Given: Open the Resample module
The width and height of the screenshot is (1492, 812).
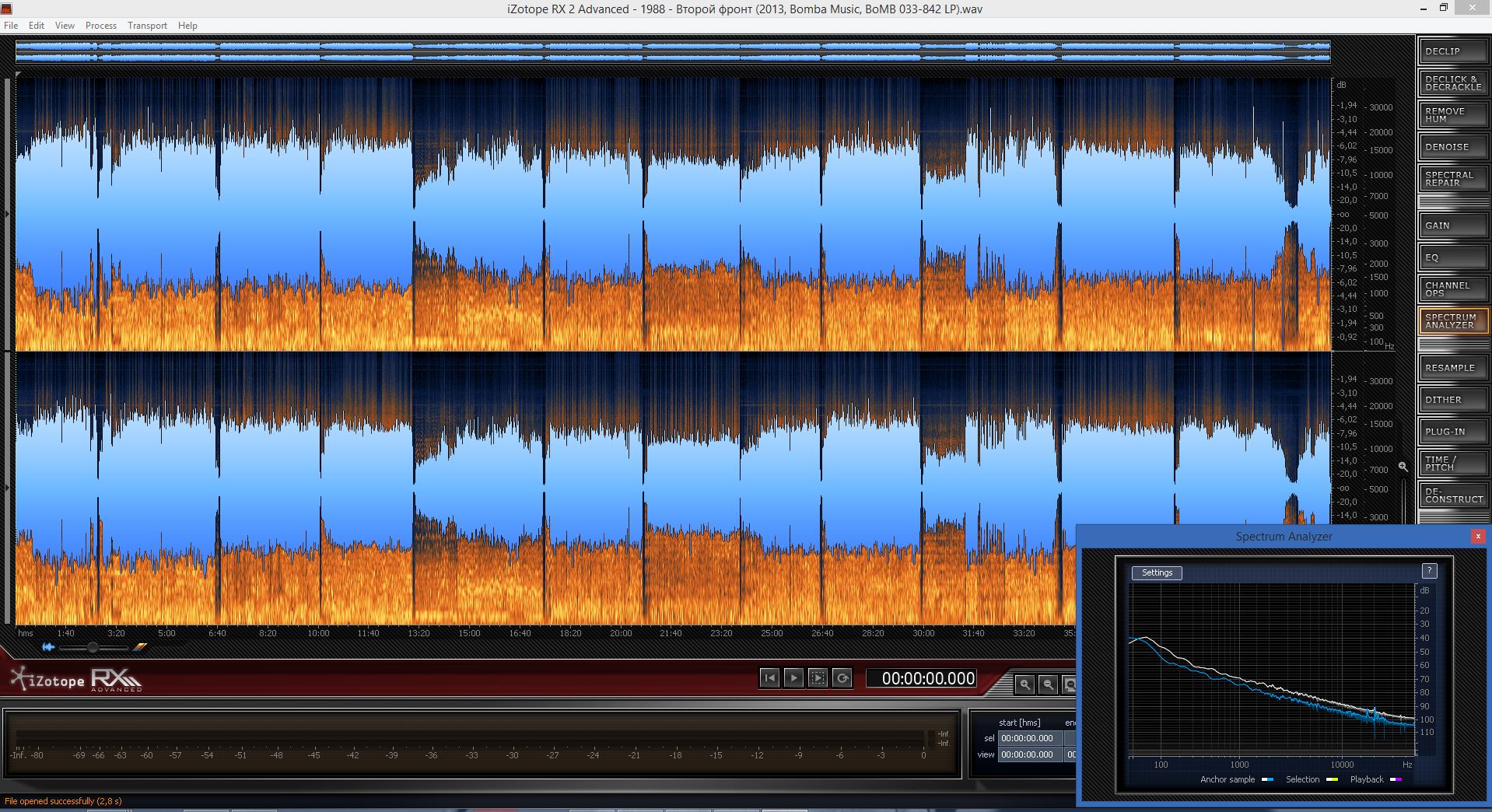Looking at the screenshot, I should coord(1452,368).
